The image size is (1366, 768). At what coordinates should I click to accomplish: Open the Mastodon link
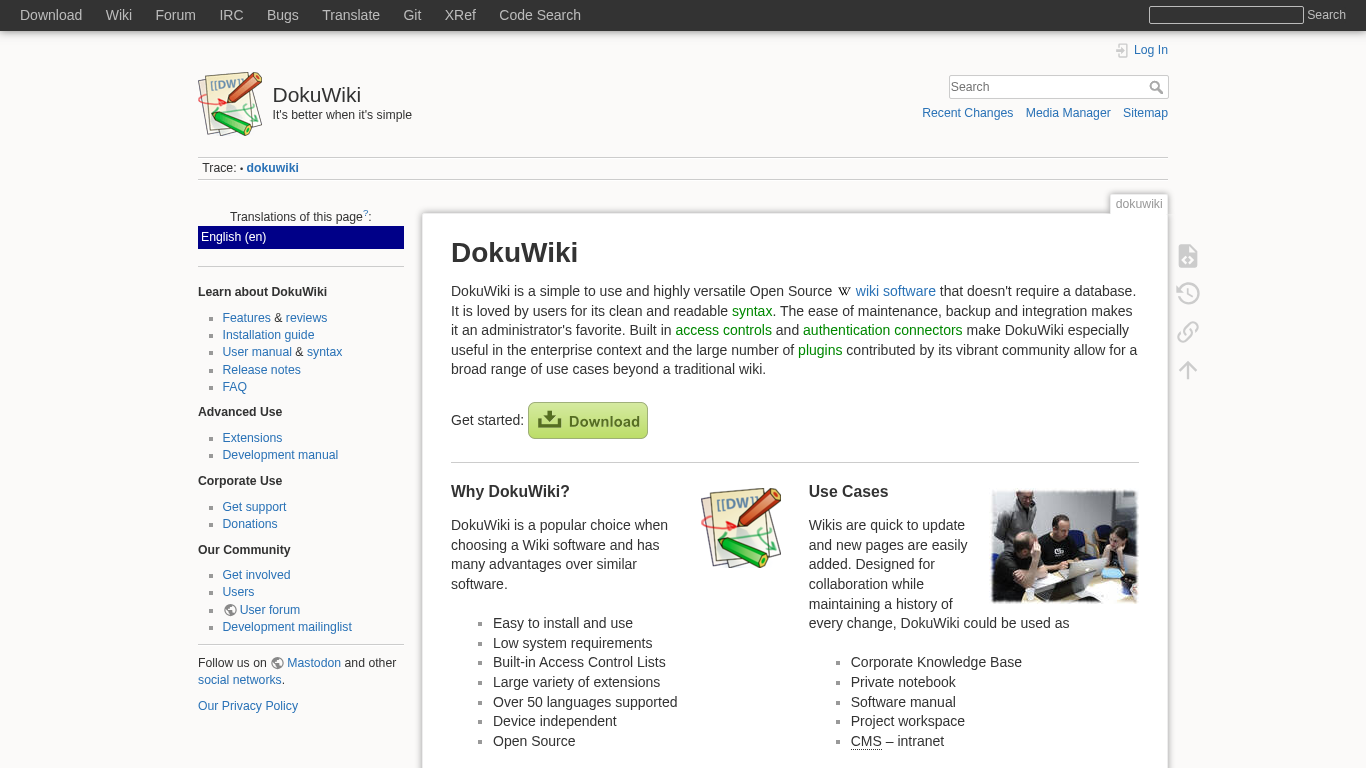(x=314, y=663)
